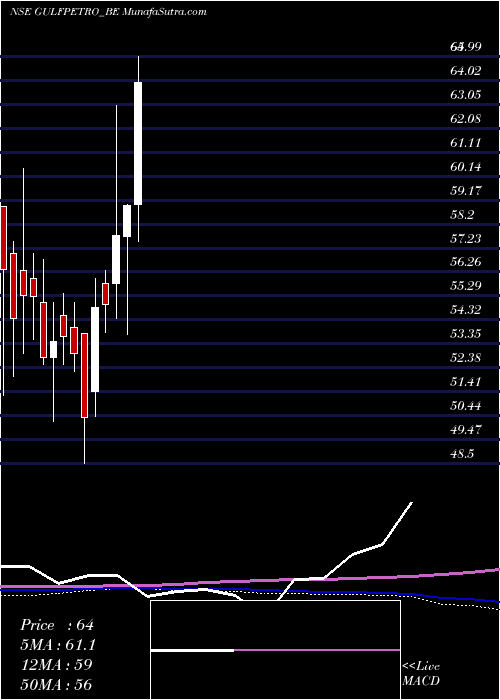Click the 53.35 price axis label
The width and height of the screenshot is (500, 700).
click(466, 333)
